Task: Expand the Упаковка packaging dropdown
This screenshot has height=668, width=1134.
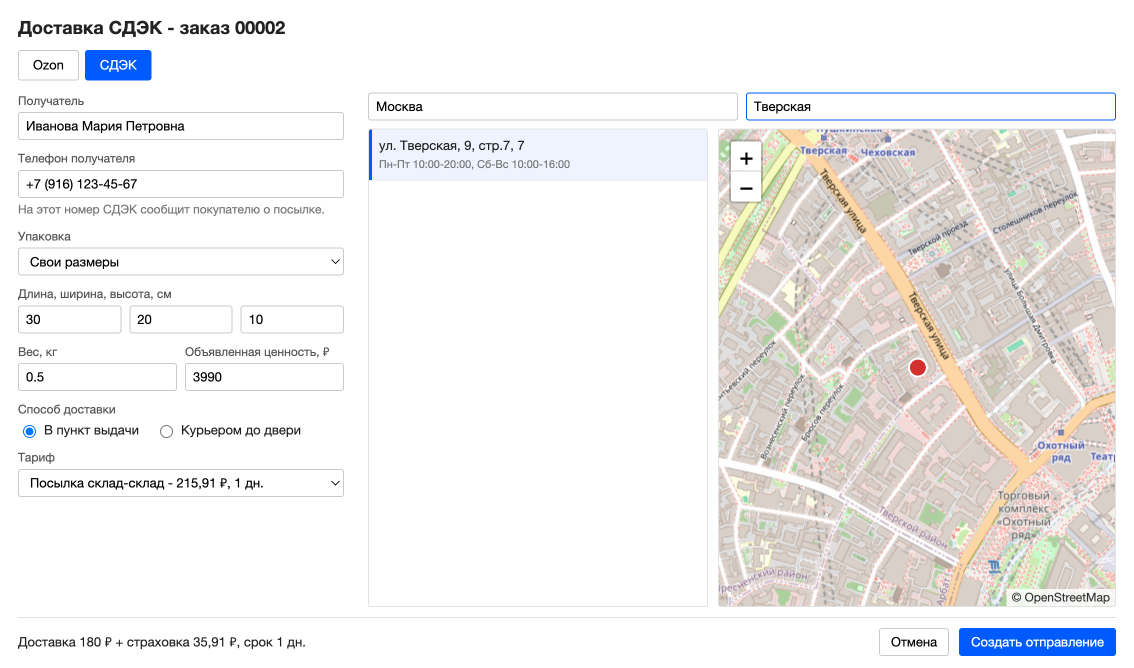Action: [181, 262]
